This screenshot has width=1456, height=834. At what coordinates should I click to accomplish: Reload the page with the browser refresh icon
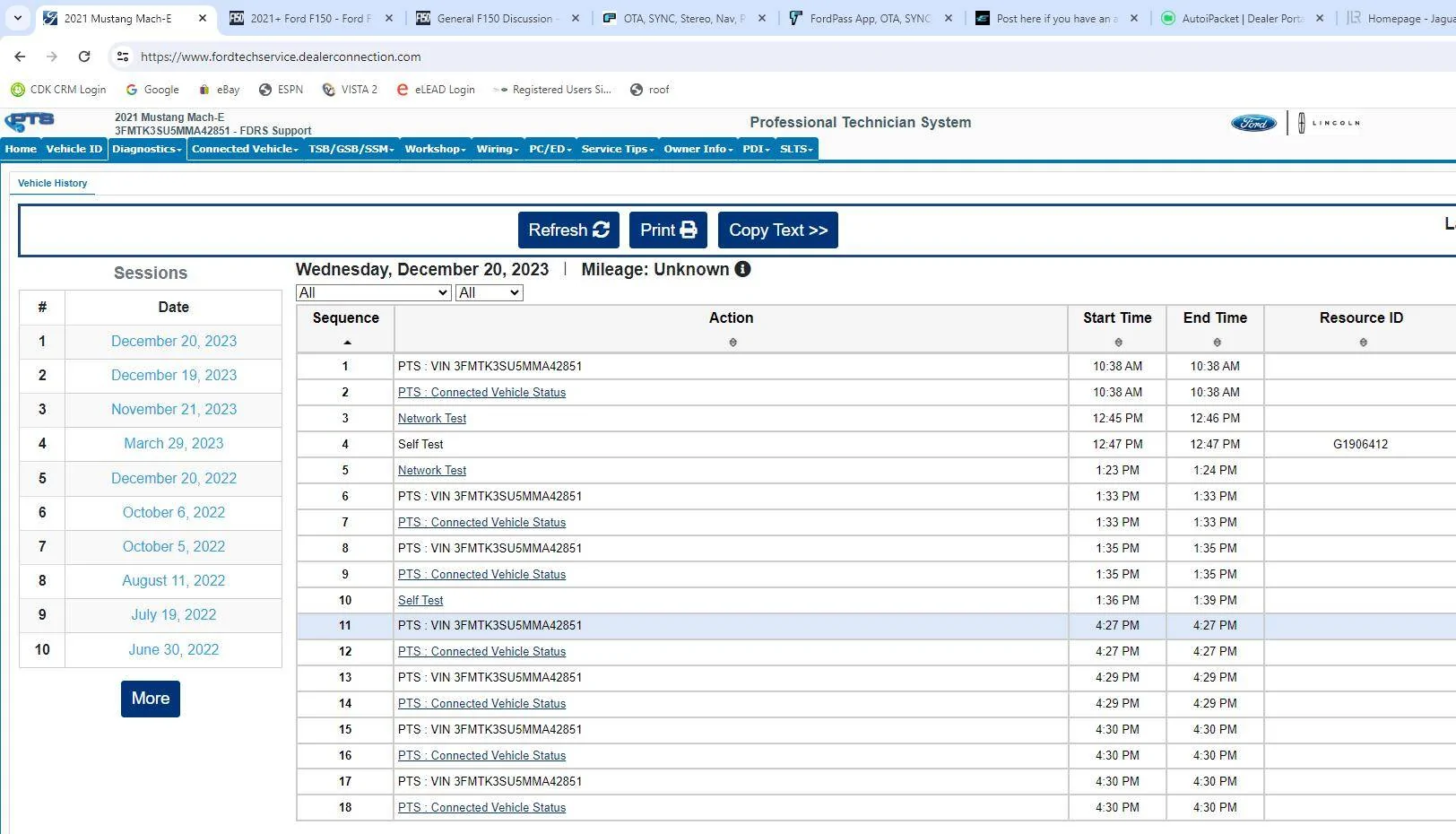[x=84, y=56]
